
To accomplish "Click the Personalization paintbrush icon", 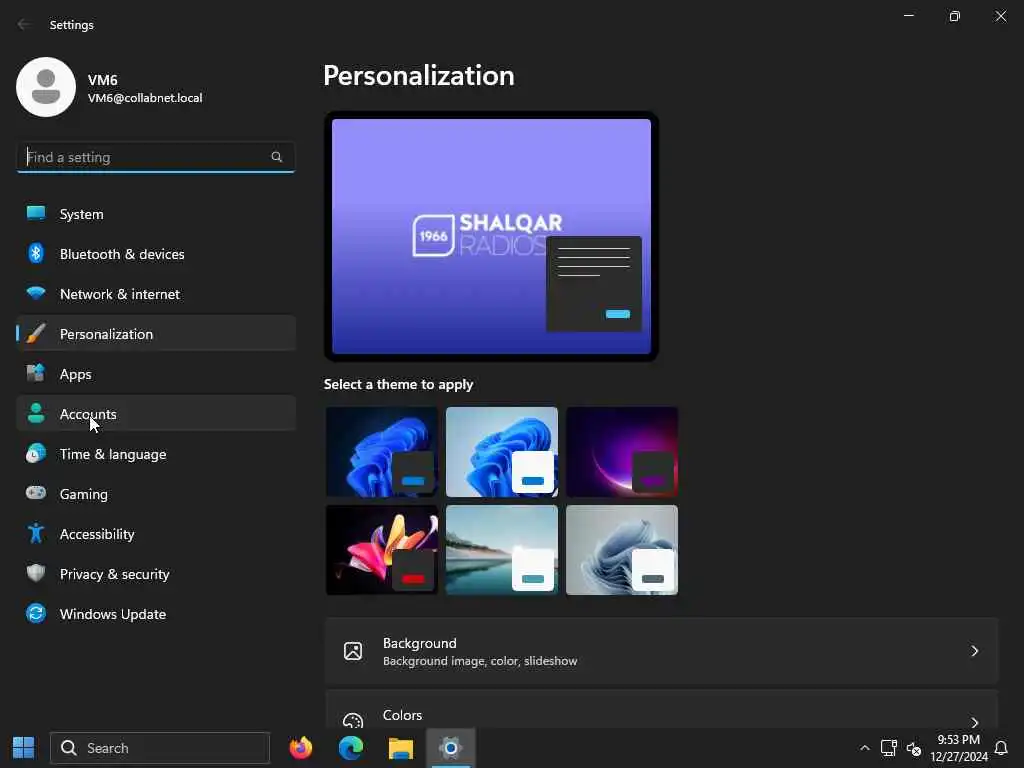I will (x=36, y=334).
